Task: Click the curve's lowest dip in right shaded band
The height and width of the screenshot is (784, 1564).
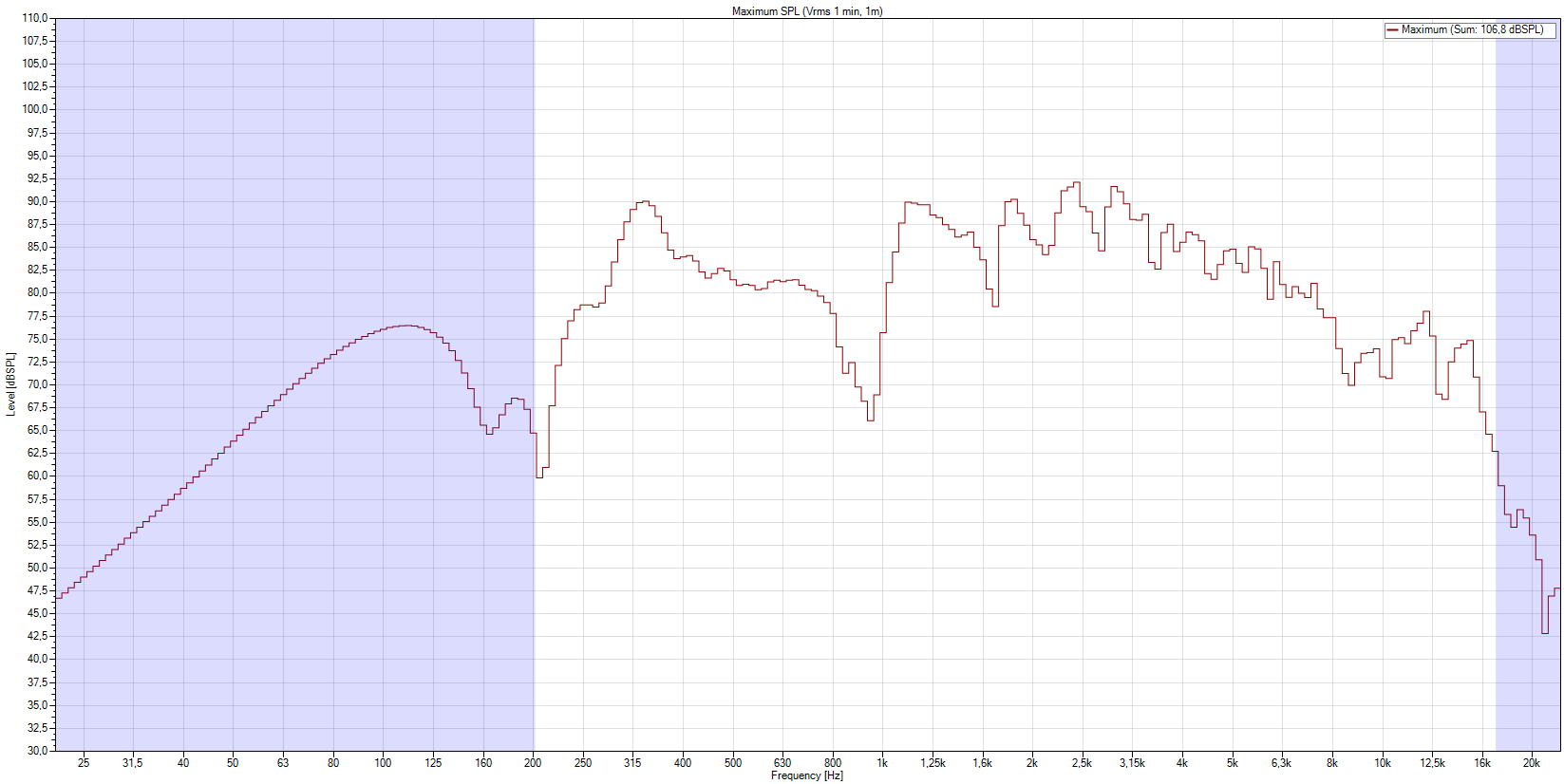Action: tap(1544, 632)
